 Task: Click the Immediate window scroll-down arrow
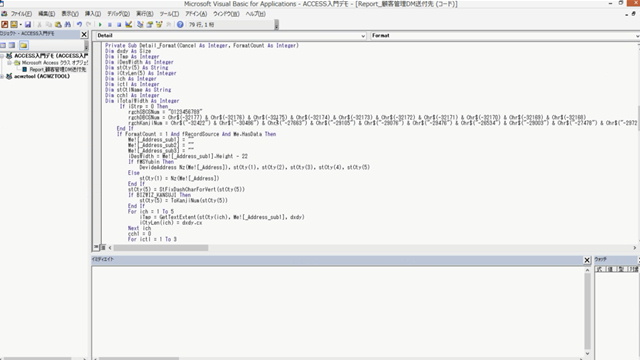(x=587, y=353)
